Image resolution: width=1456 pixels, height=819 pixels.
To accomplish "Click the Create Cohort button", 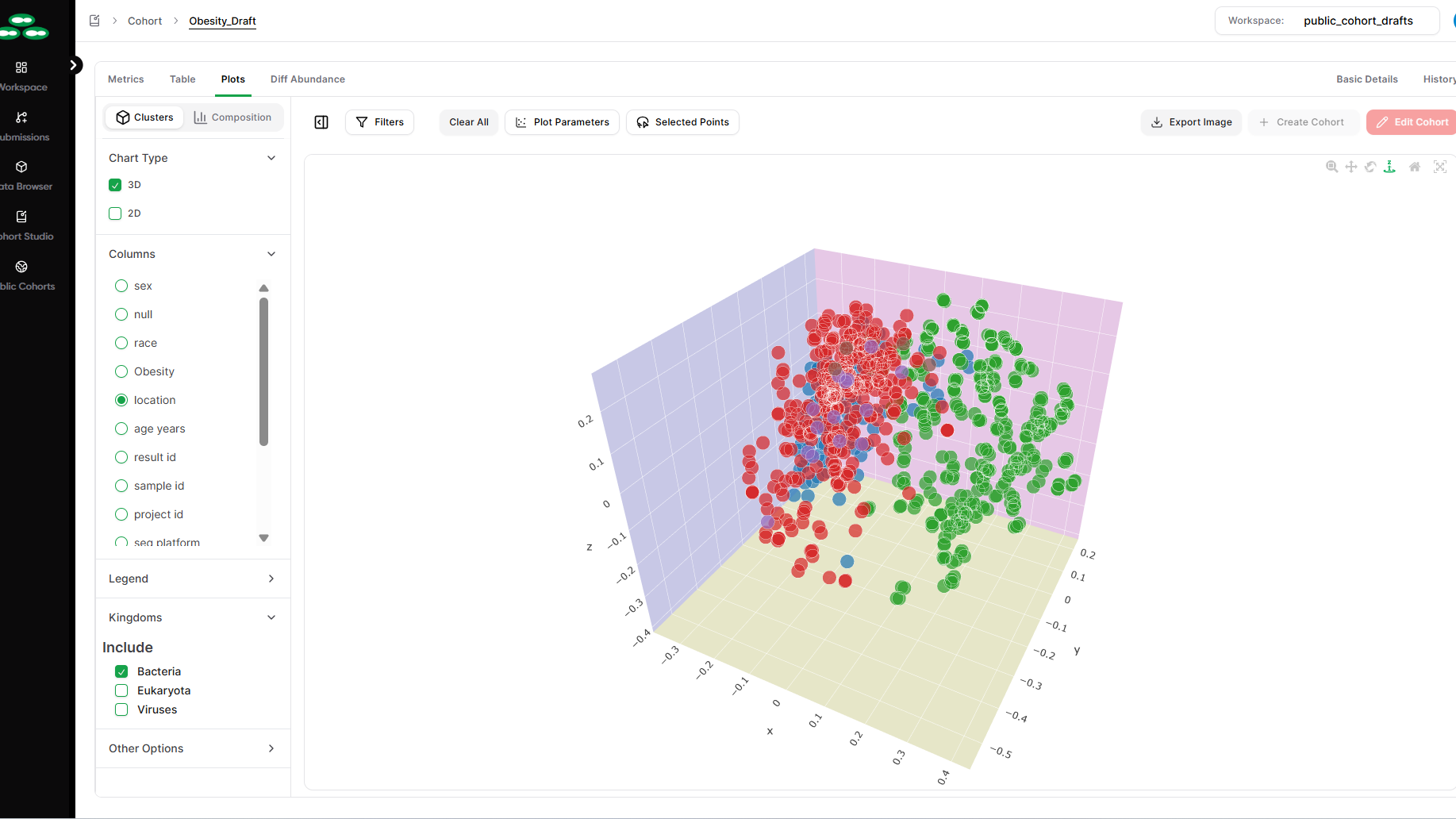I will (1304, 122).
